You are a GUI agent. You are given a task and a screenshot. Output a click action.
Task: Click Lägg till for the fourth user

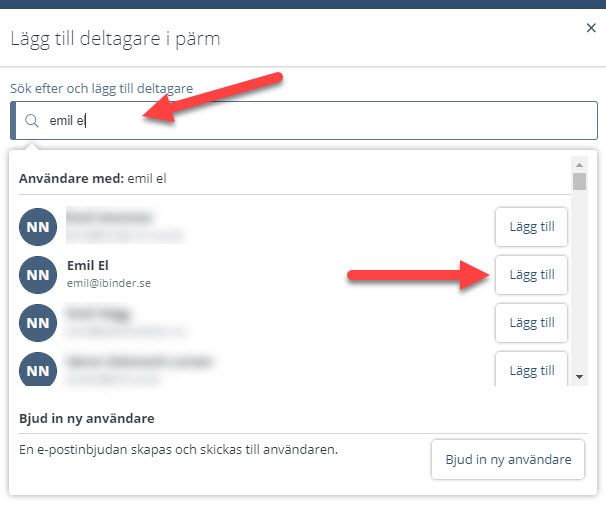click(531, 369)
